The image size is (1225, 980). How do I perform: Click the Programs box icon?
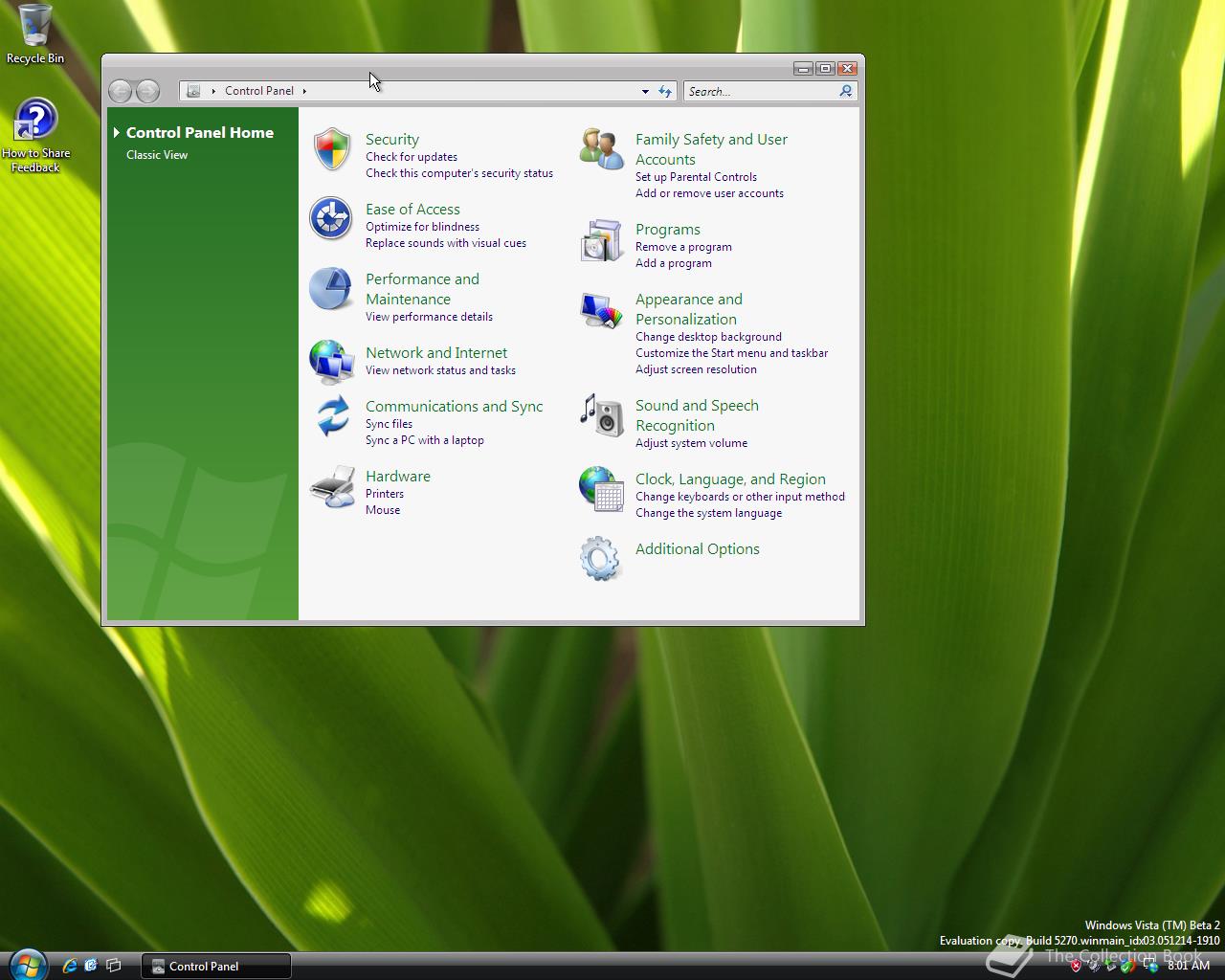click(x=601, y=239)
